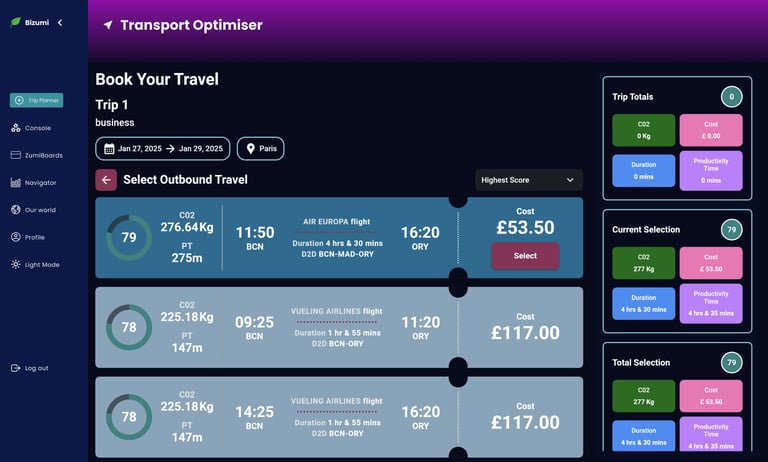Click the Our world globe icon
Viewport: 768px width, 462px height.
(16, 210)
